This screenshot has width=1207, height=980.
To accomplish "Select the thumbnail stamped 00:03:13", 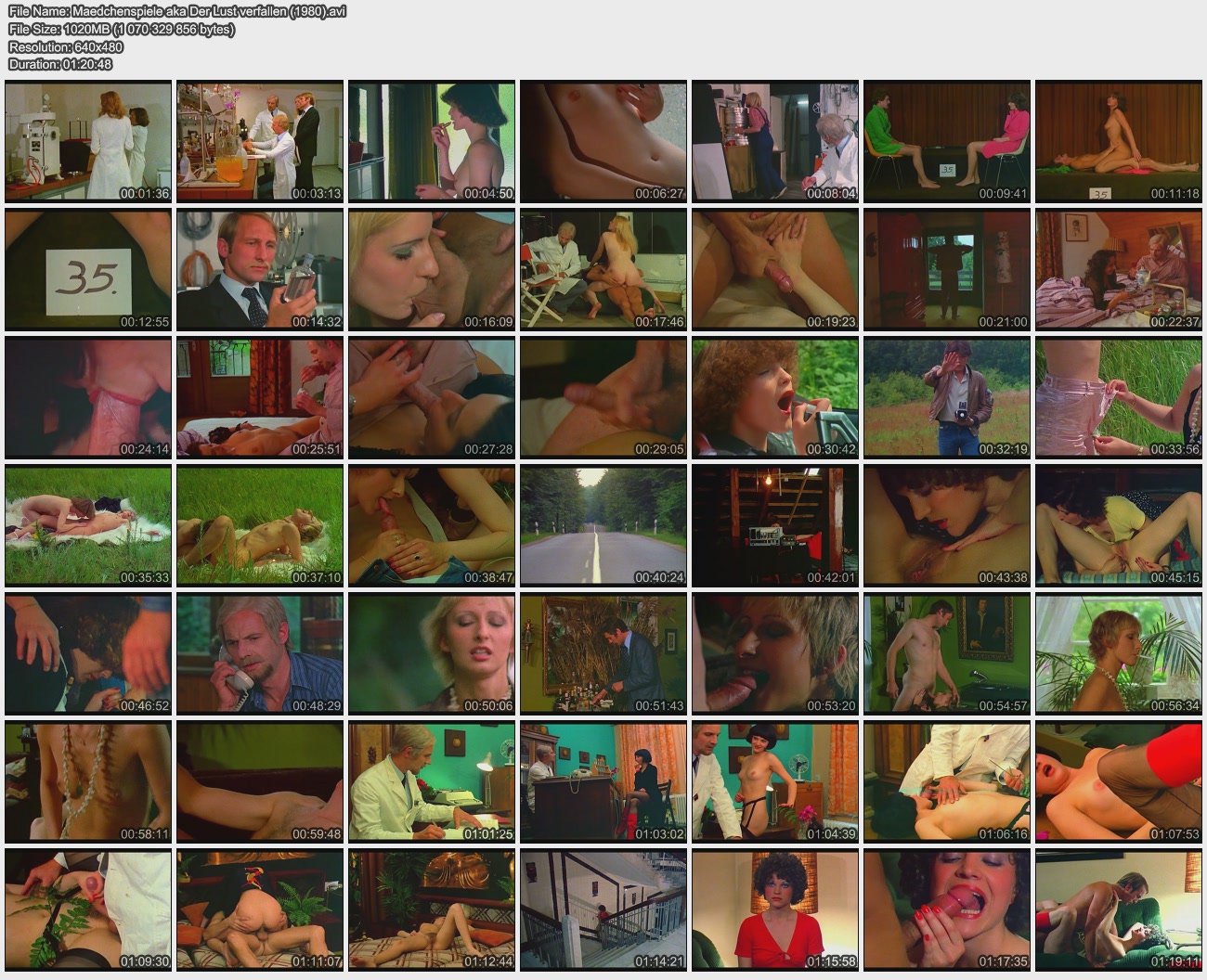I will (x=260, y=141).
